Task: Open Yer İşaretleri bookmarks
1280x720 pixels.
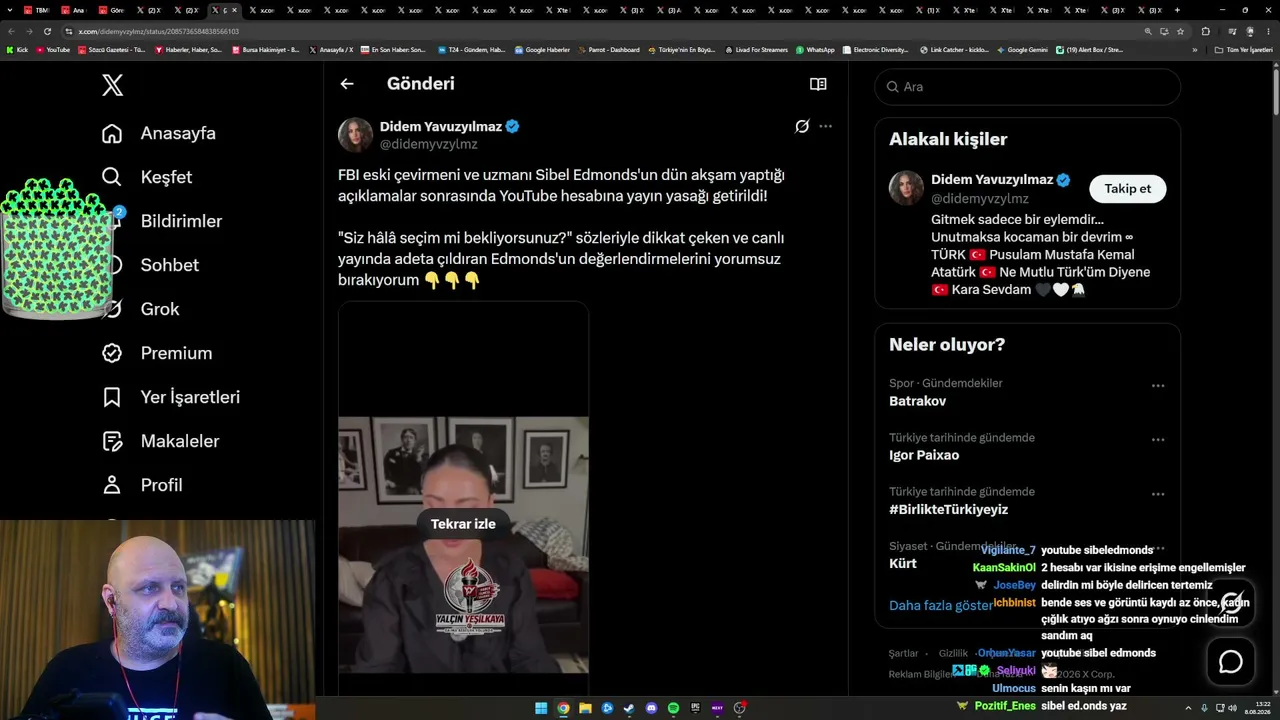Action: pos(190,397)
